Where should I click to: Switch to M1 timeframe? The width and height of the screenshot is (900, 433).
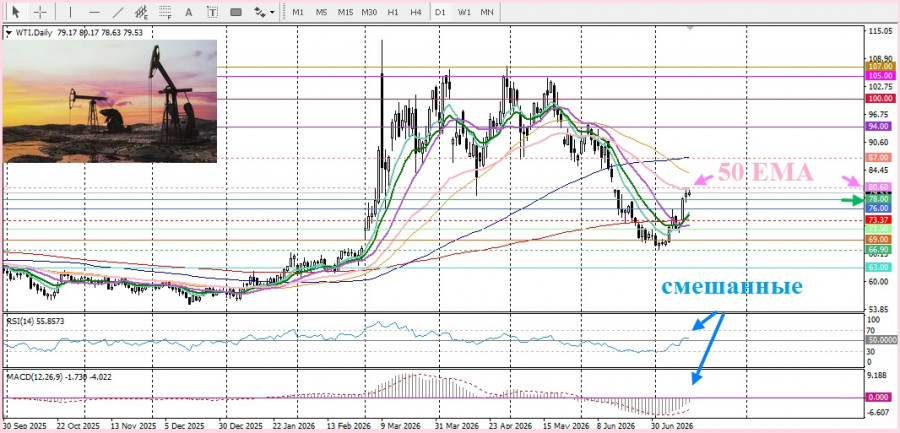298,11
